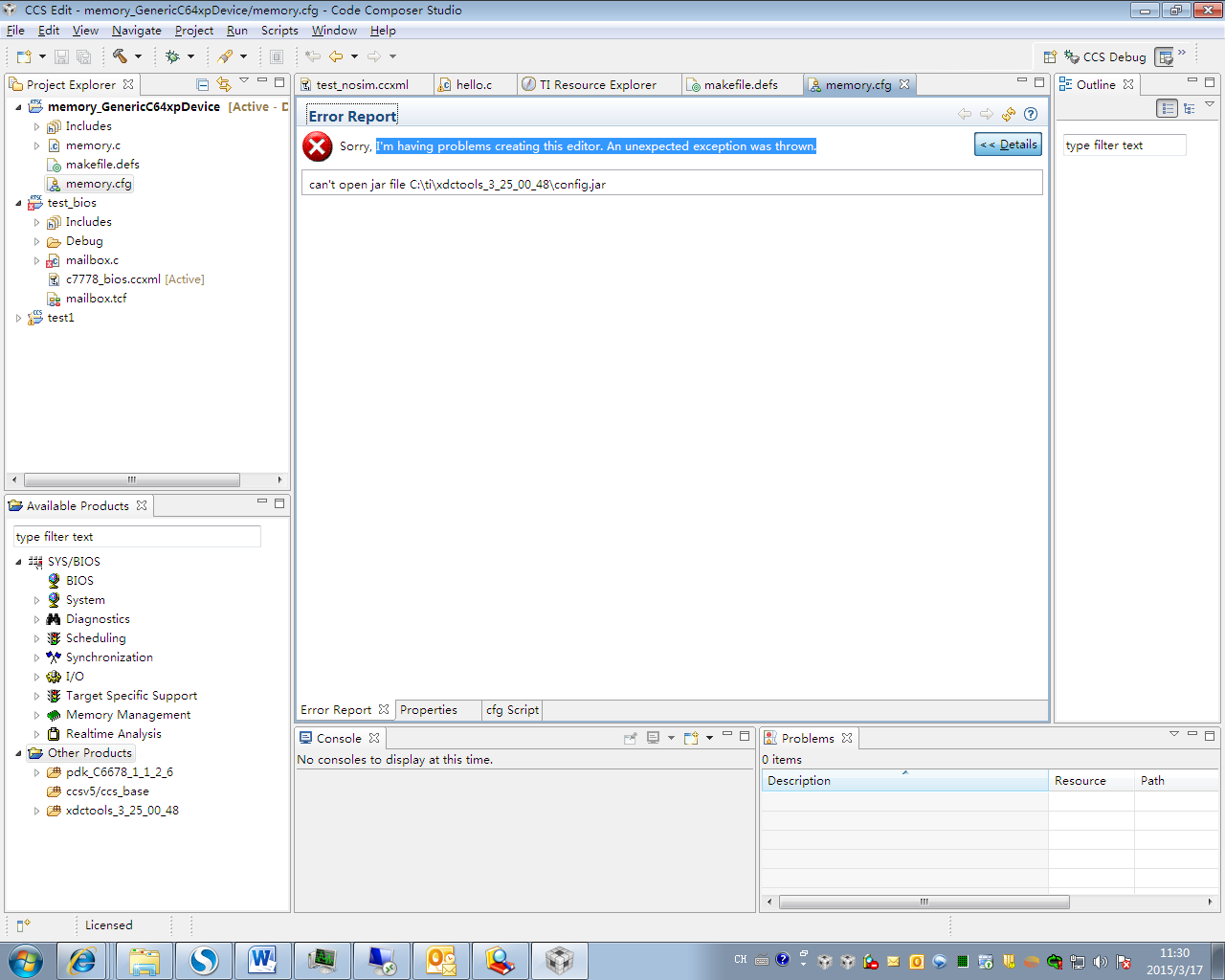Click the refresh icon in Error Report
Screen dimensions: 1225x980
click(1009, 114)
